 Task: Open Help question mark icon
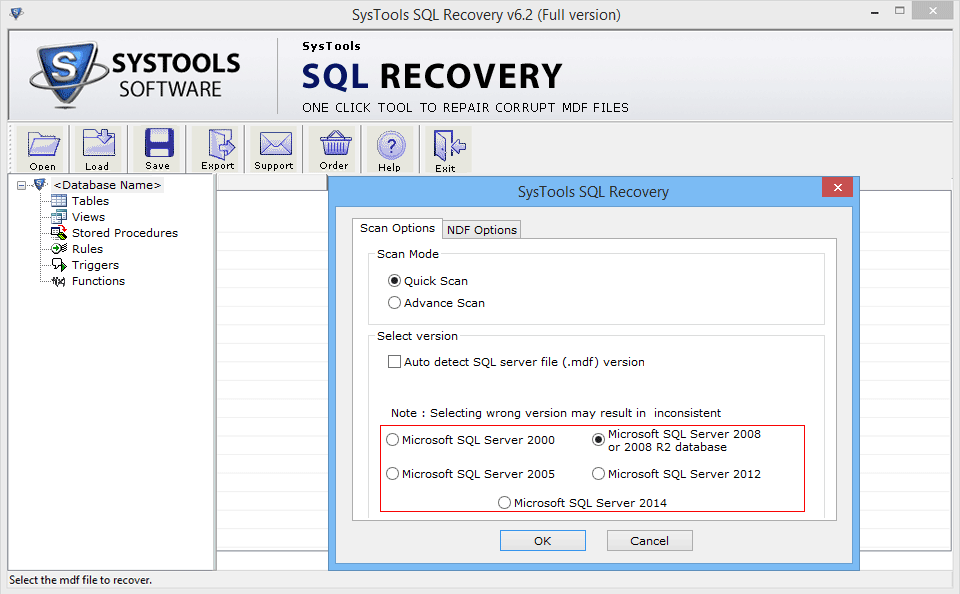coord(391,146)
